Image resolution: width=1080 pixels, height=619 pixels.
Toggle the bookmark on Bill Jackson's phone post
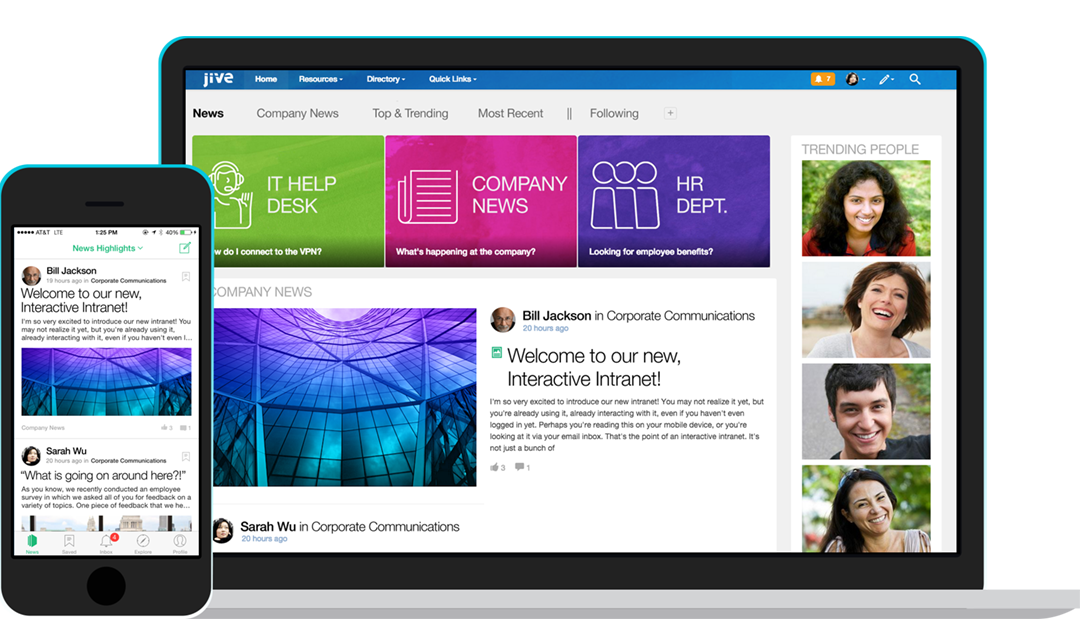[185, 276]
